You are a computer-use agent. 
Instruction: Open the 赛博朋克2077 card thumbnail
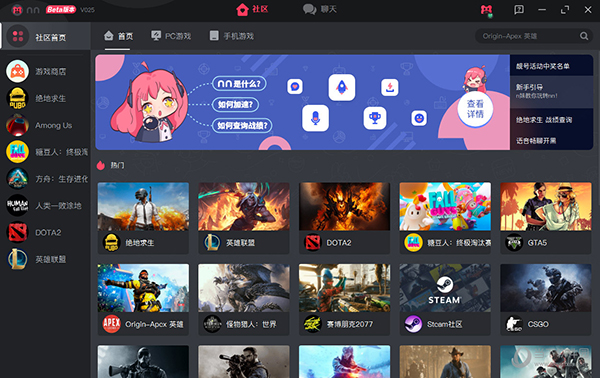click(344, 288)
